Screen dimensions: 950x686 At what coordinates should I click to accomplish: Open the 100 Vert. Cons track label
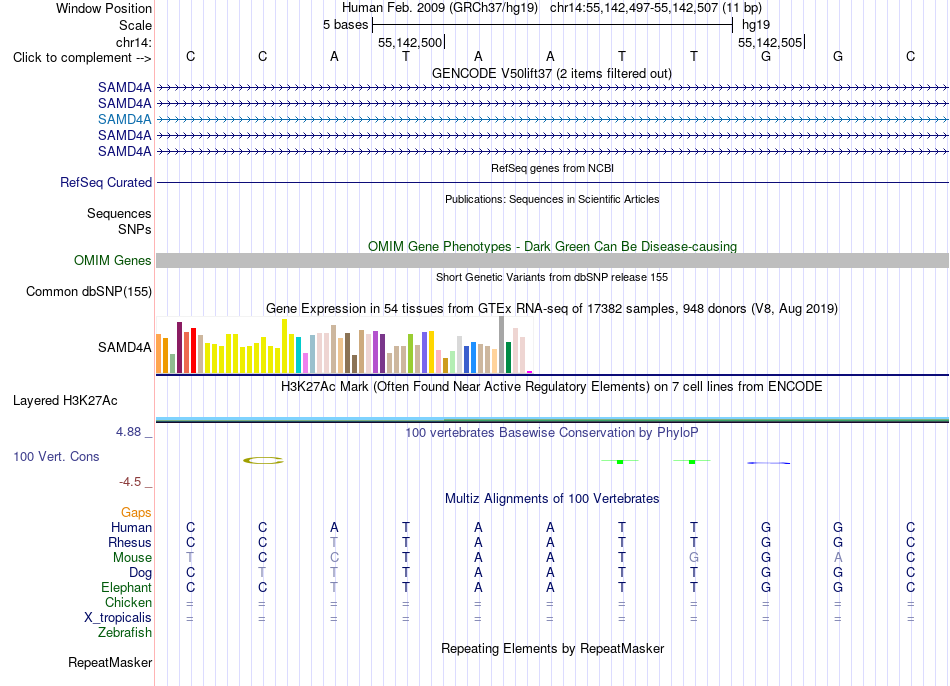[x=56, y=456]
